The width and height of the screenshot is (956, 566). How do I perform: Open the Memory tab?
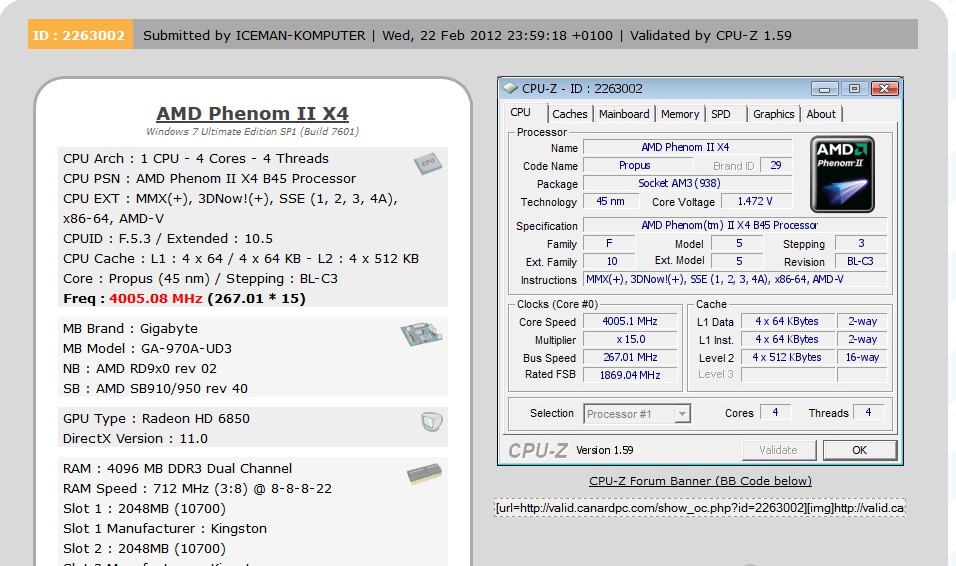pyautogui.click(x=680, y=114)
